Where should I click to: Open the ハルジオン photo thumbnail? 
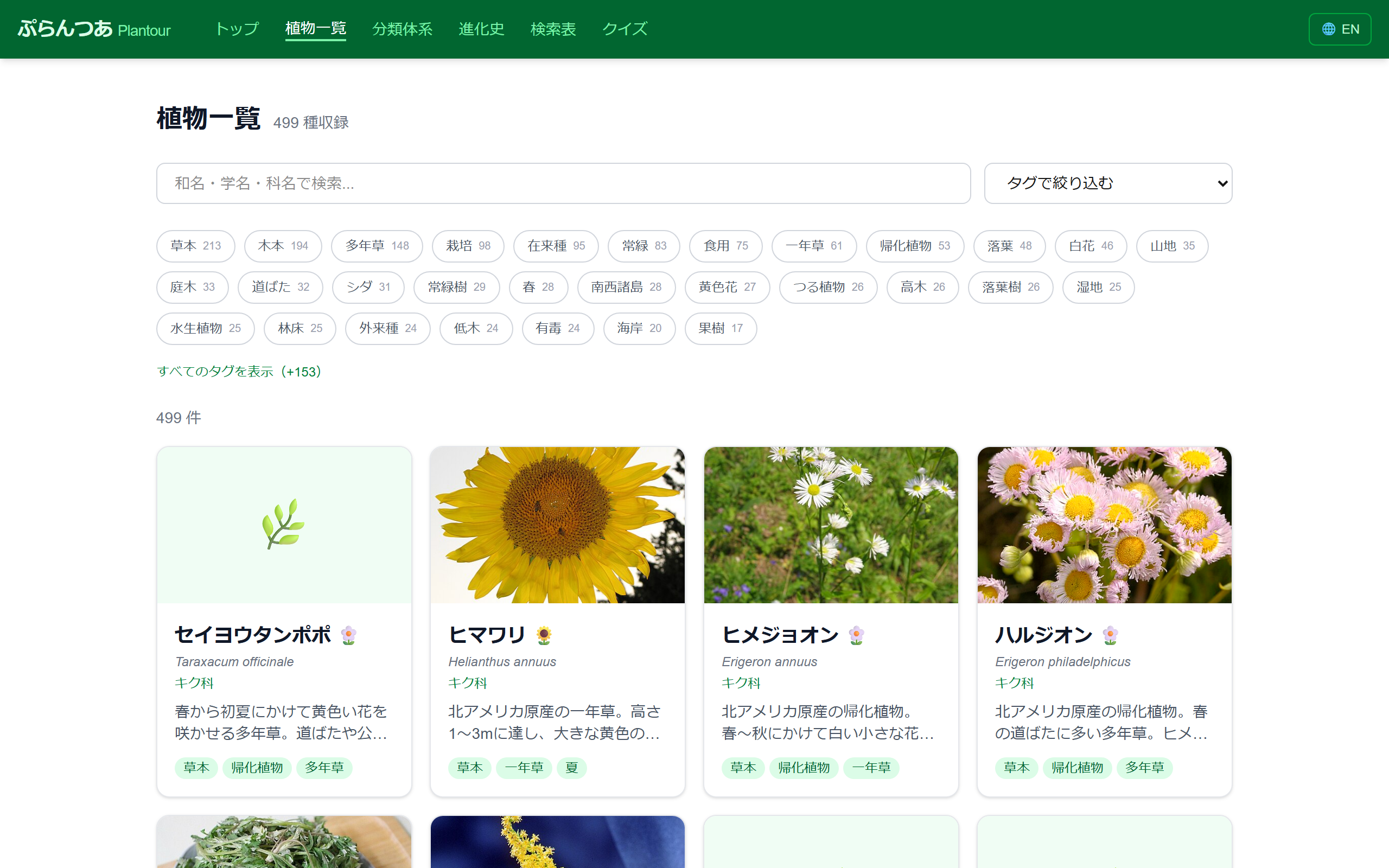pyautogui.click(x=1104, y=525)
